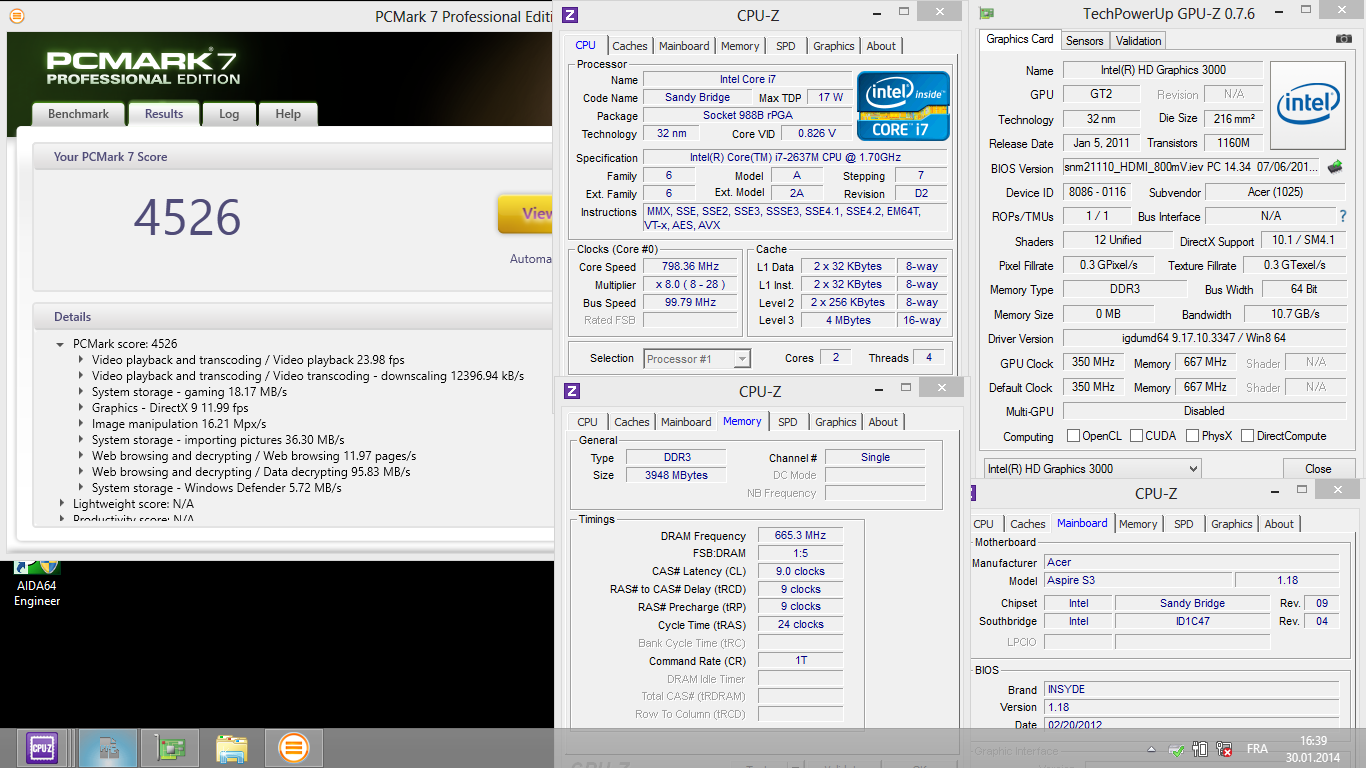Click the Bus Interface question mark in GPU-Z
The image size is (1366, 768).
pos(1343,216)
